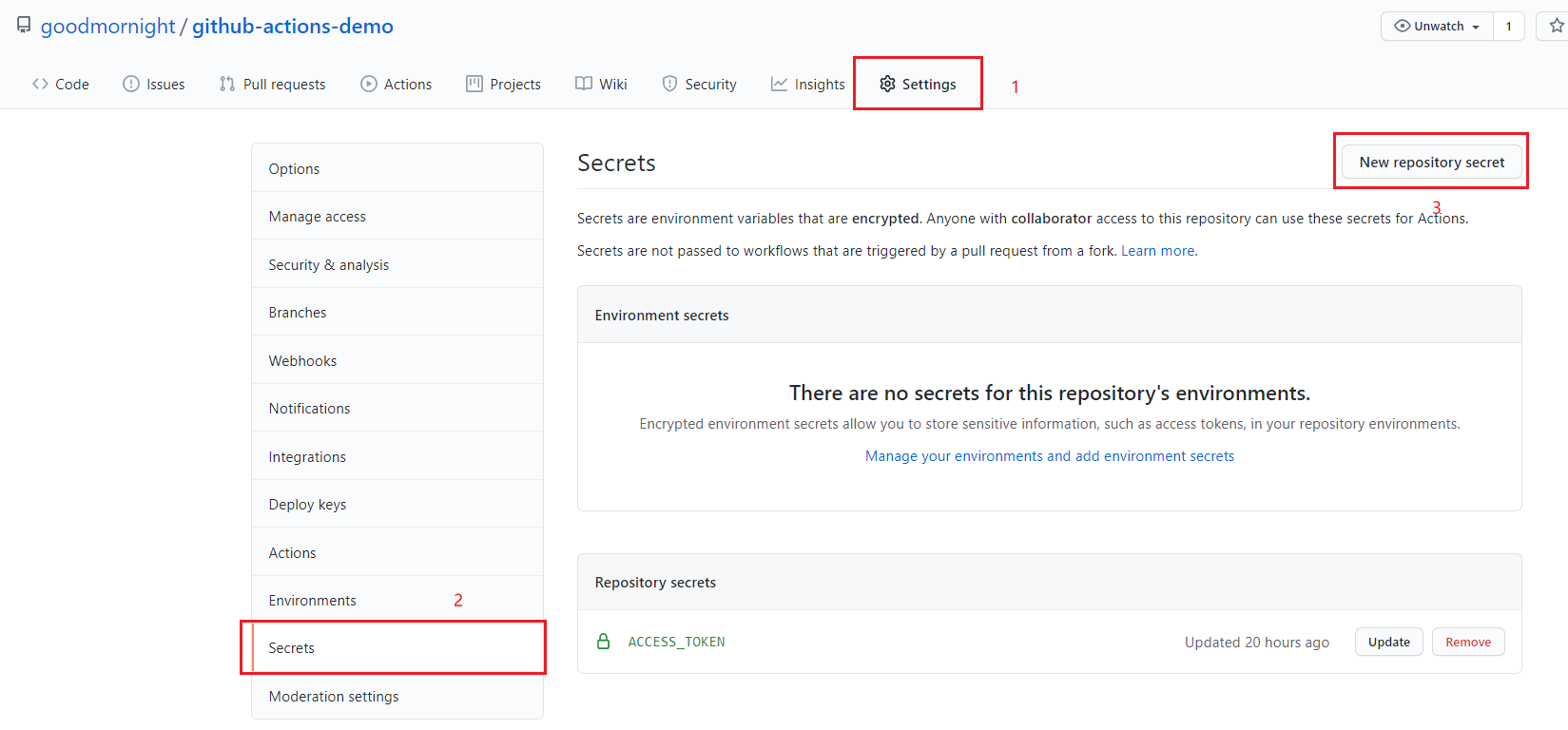Viewport: 1568px width, 730px height.
Task: Click the watchers count 1 badge
Action: point(1508,26)
